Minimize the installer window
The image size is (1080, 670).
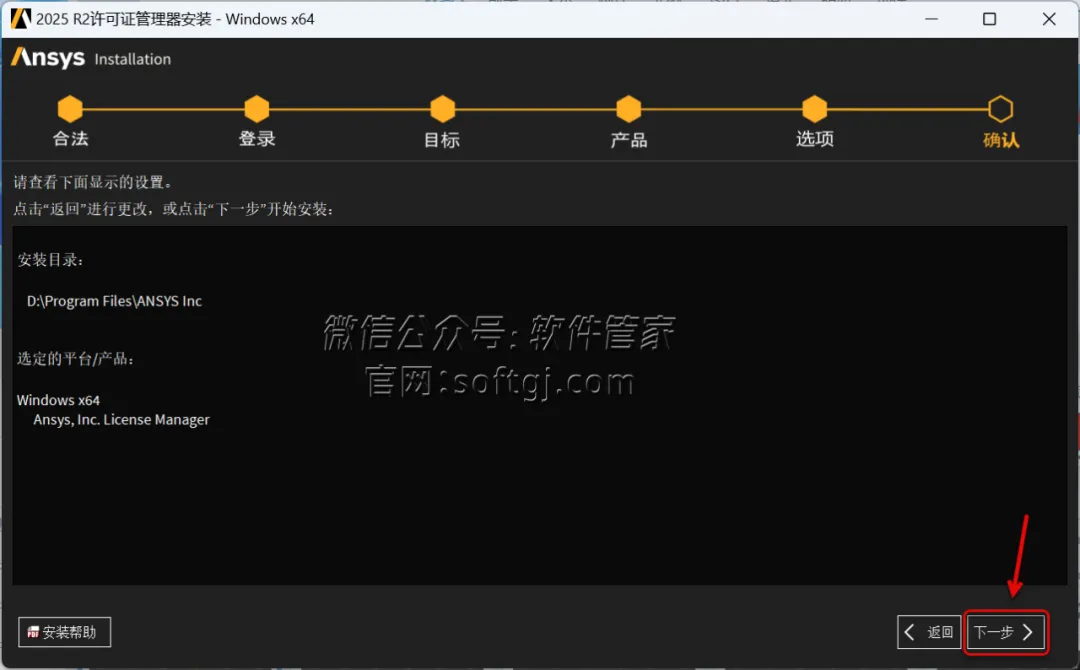pyautogui.click(x=931, y=19)
